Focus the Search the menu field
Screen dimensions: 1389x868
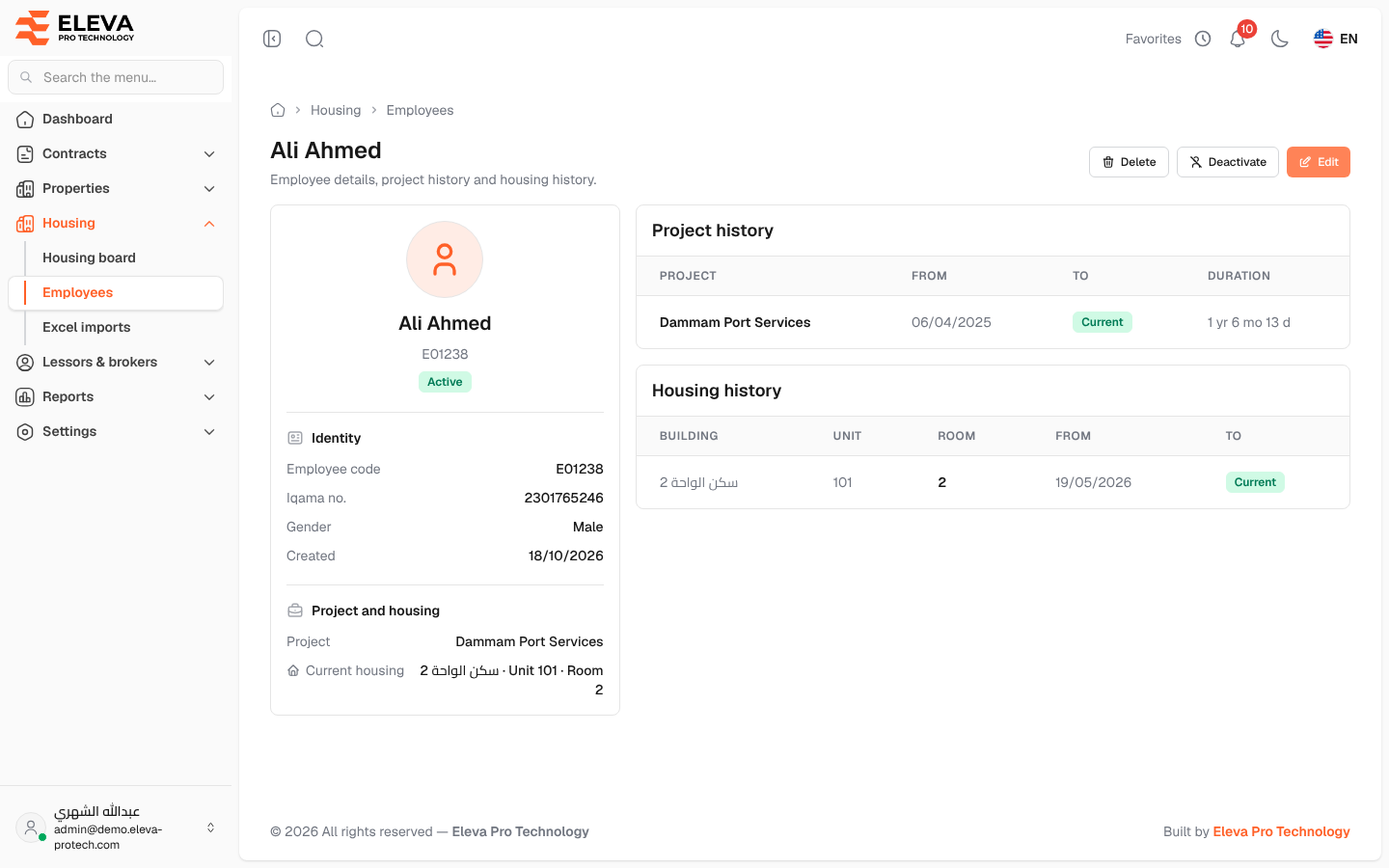[x=116, y=77]
